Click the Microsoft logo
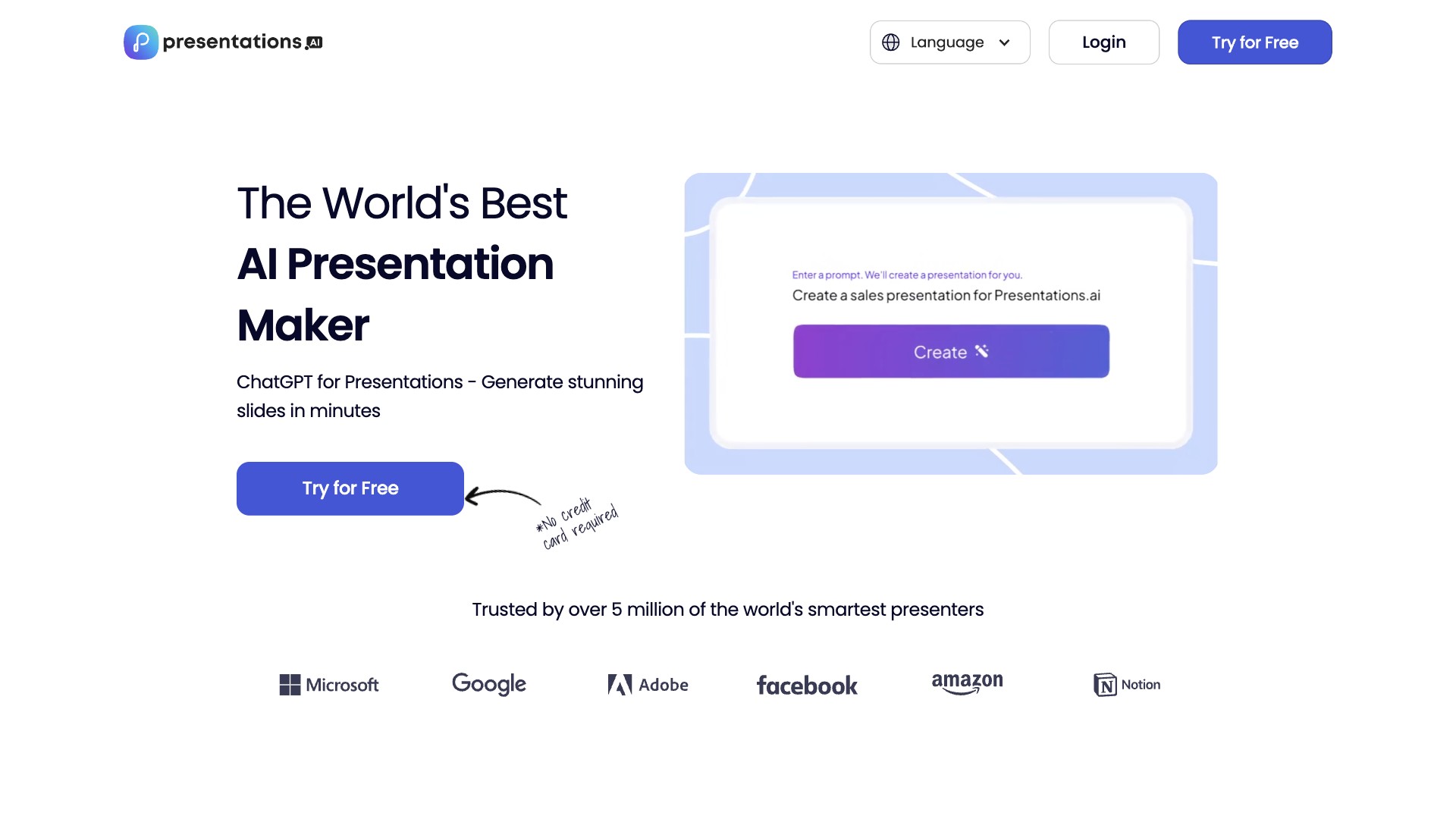Screen dimensions: 1456x819 pos(328,684)
